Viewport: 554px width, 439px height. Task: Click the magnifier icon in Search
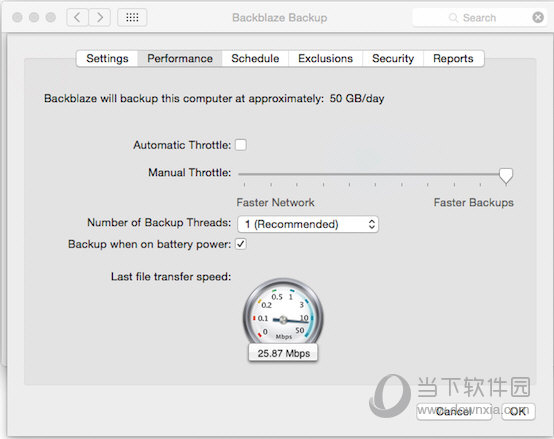point(453,18)
